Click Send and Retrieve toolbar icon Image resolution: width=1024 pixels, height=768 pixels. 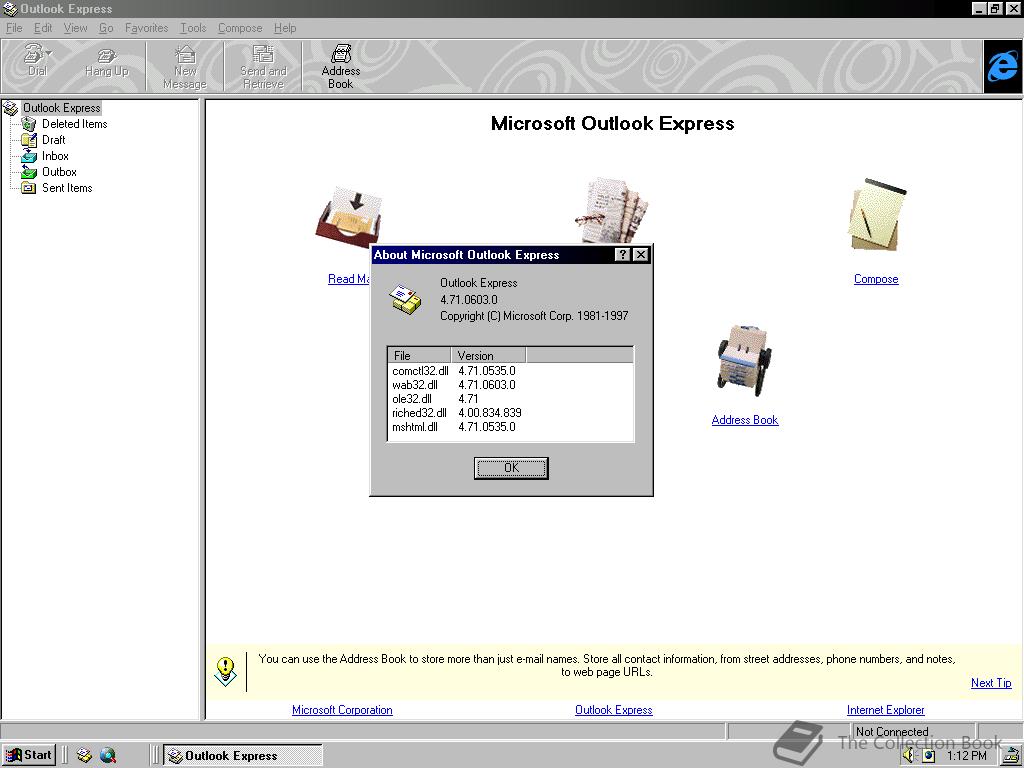263,67
